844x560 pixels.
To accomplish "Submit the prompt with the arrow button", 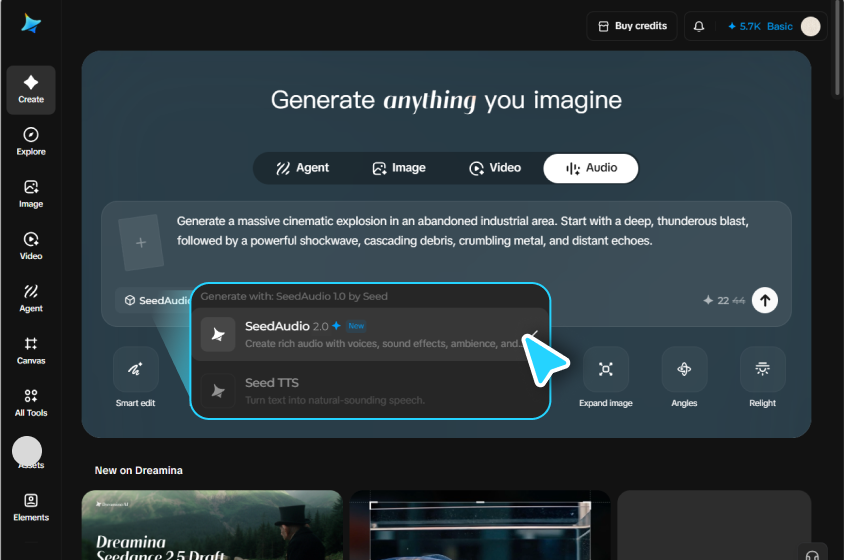I will [765, 300].
